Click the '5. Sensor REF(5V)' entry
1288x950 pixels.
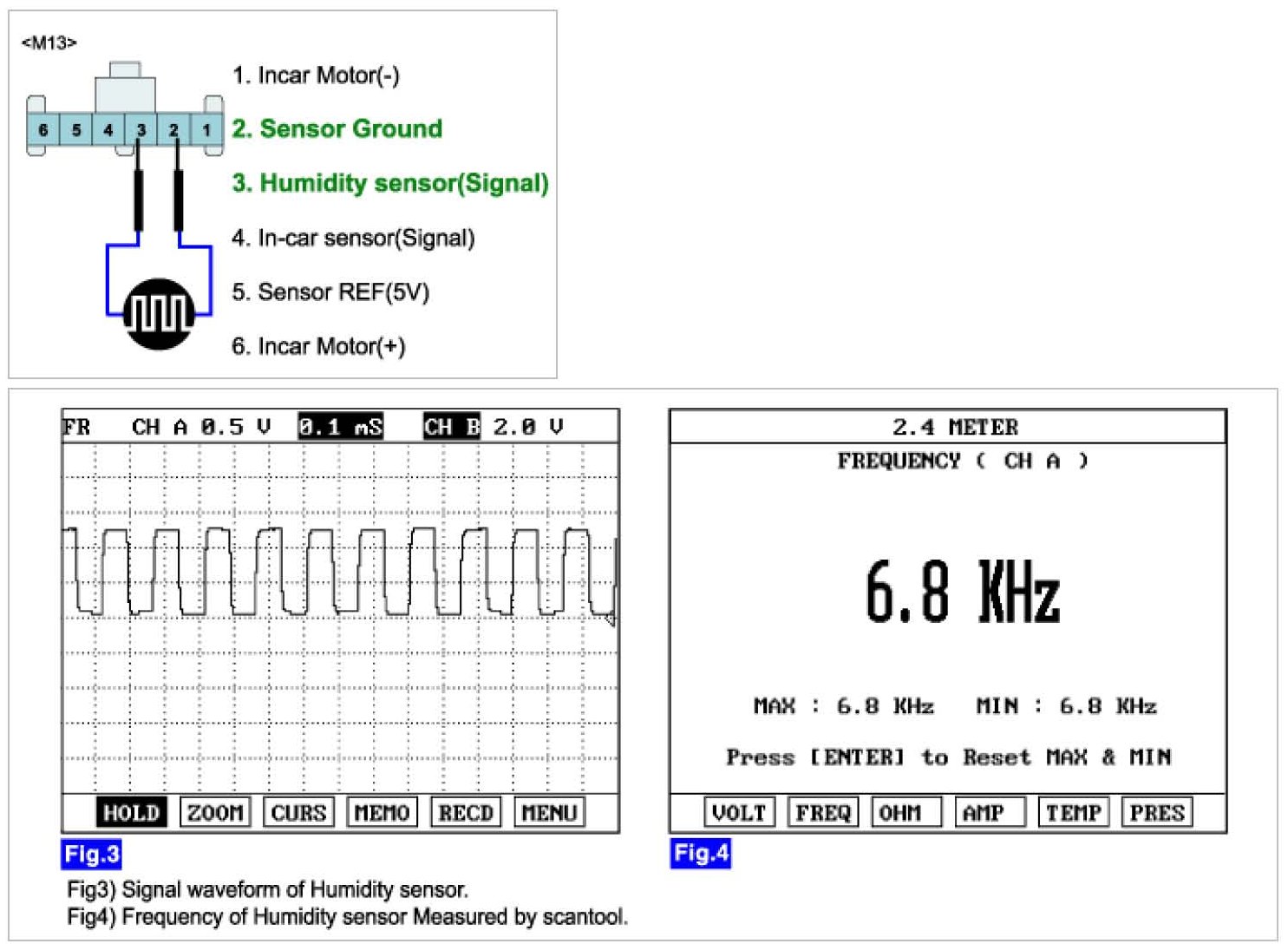tap(330, 292)
